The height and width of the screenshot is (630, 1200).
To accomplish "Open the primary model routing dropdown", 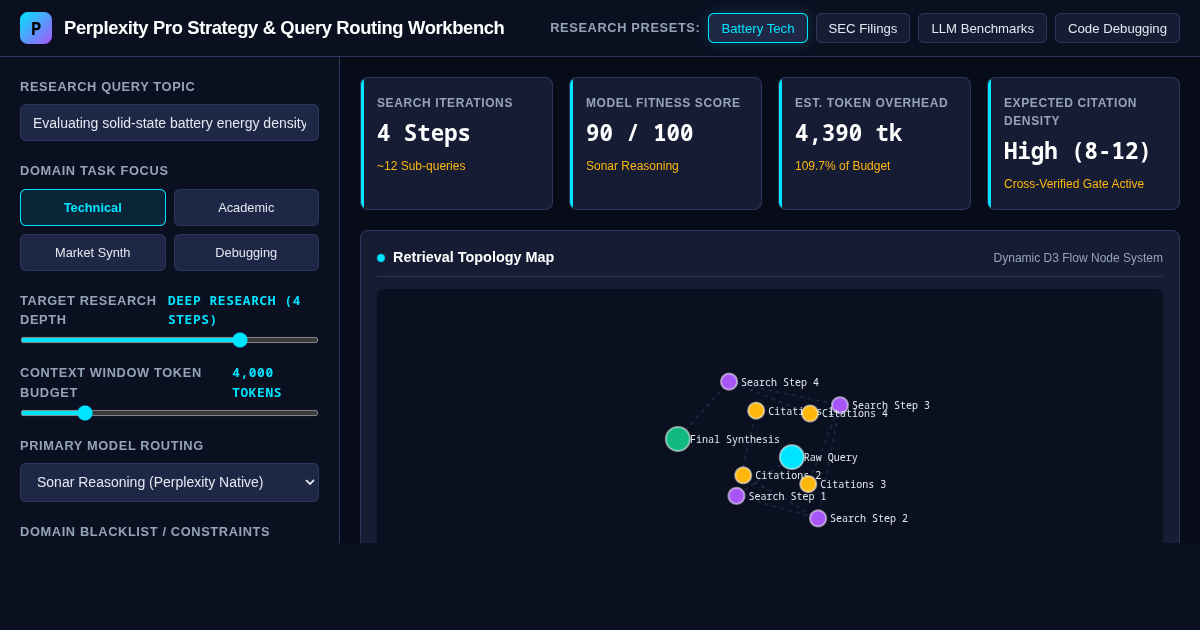I will click(x=169, y=482).
